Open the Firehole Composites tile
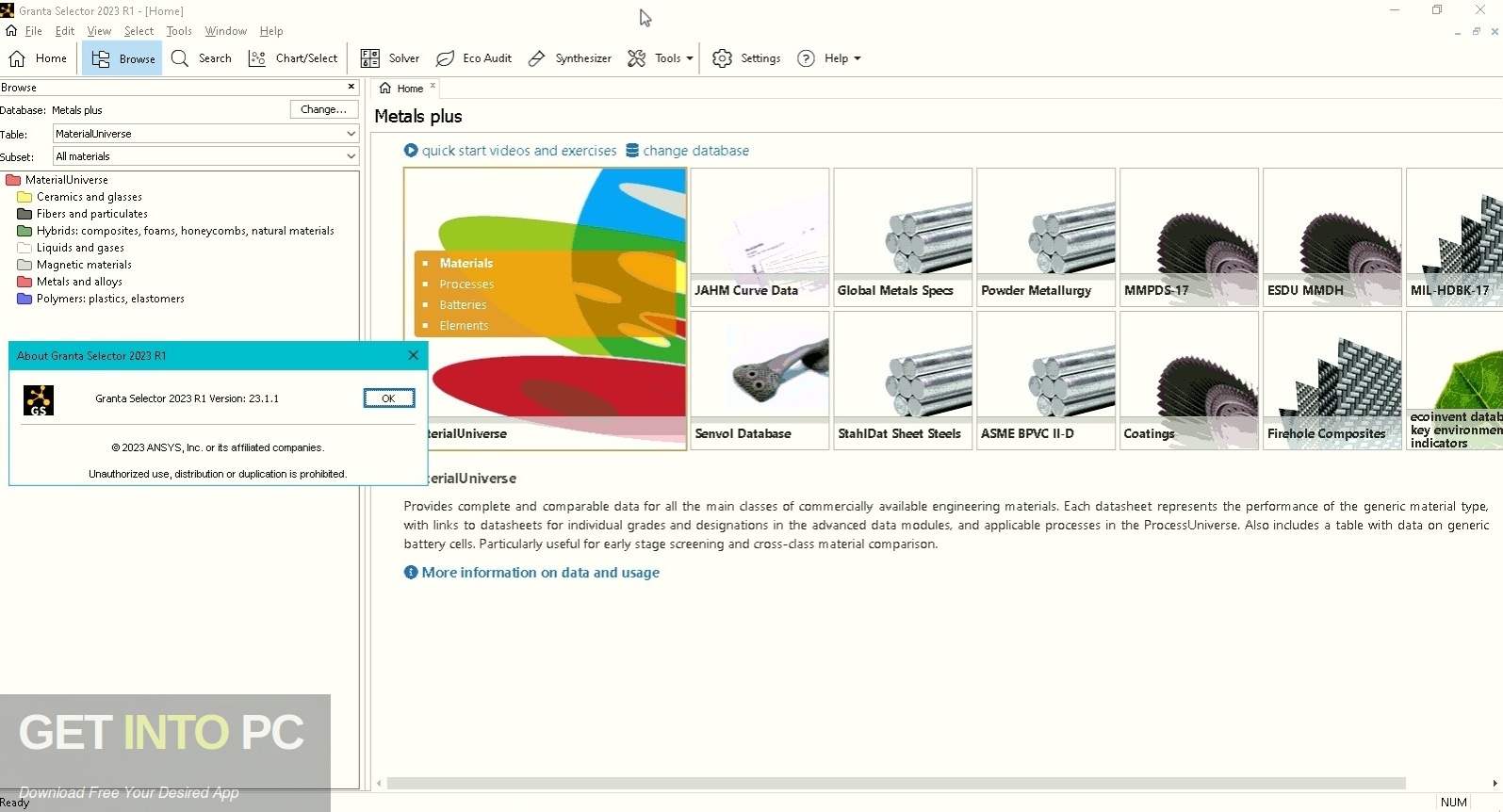This screenshot has width=1503, height=812. pos(1332,381)
